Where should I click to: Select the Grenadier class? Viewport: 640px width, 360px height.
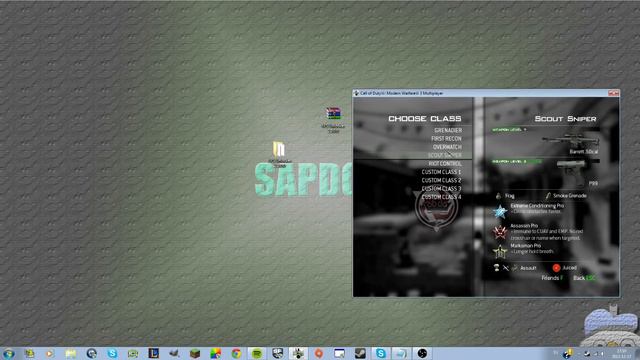448,130
